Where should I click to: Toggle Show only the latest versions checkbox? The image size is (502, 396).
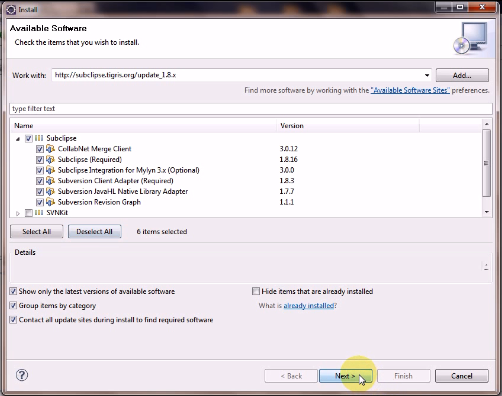click(13, 291)
